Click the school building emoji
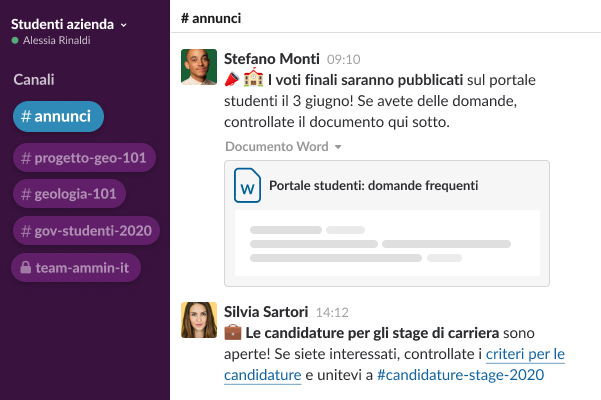This screenshot has height=400, width=601. coord(253,79)
